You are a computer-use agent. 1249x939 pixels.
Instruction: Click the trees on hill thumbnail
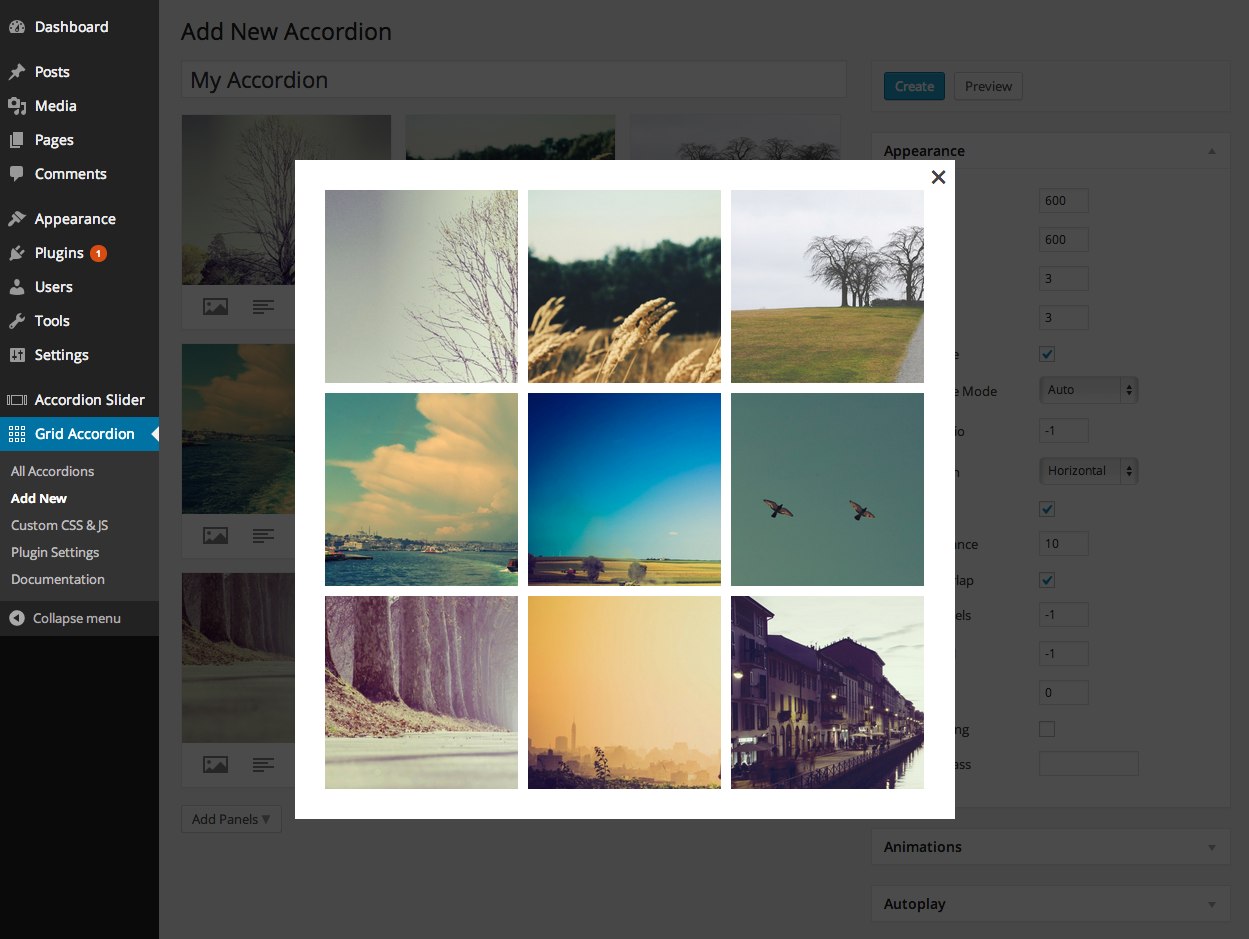coord(827,286)
